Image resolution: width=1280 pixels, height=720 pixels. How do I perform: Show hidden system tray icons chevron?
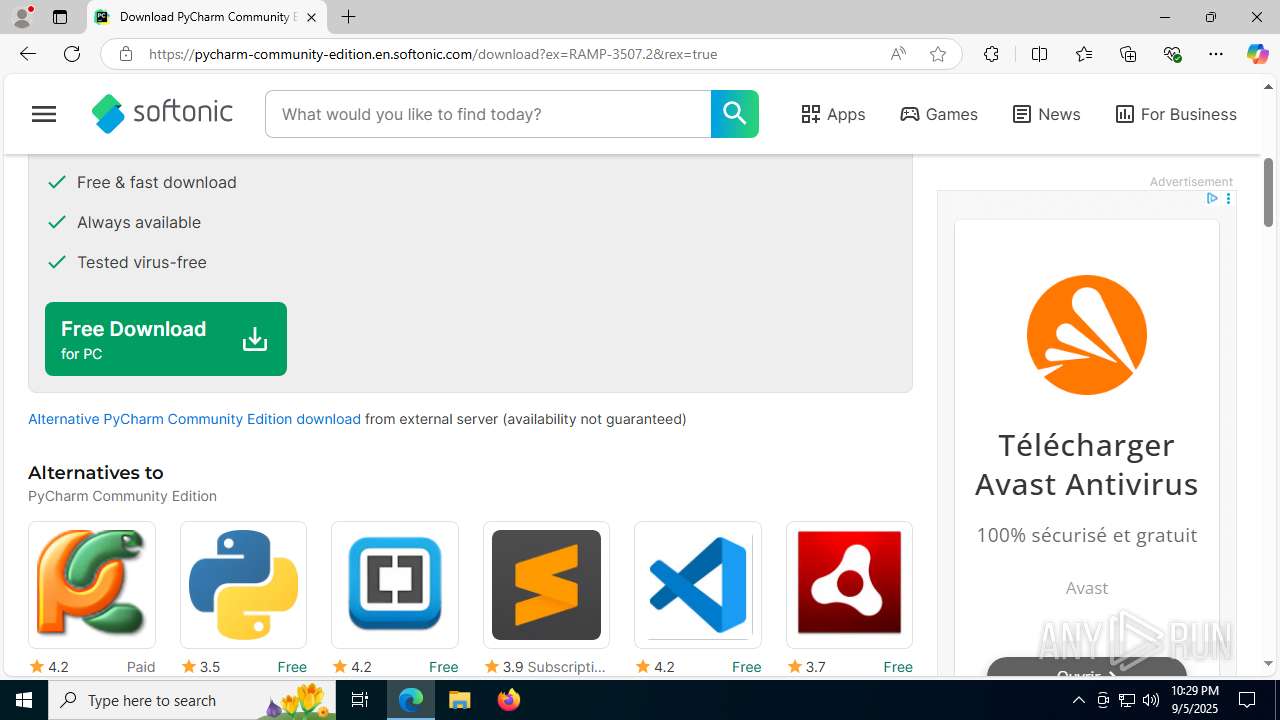[x=1078, y=700]
